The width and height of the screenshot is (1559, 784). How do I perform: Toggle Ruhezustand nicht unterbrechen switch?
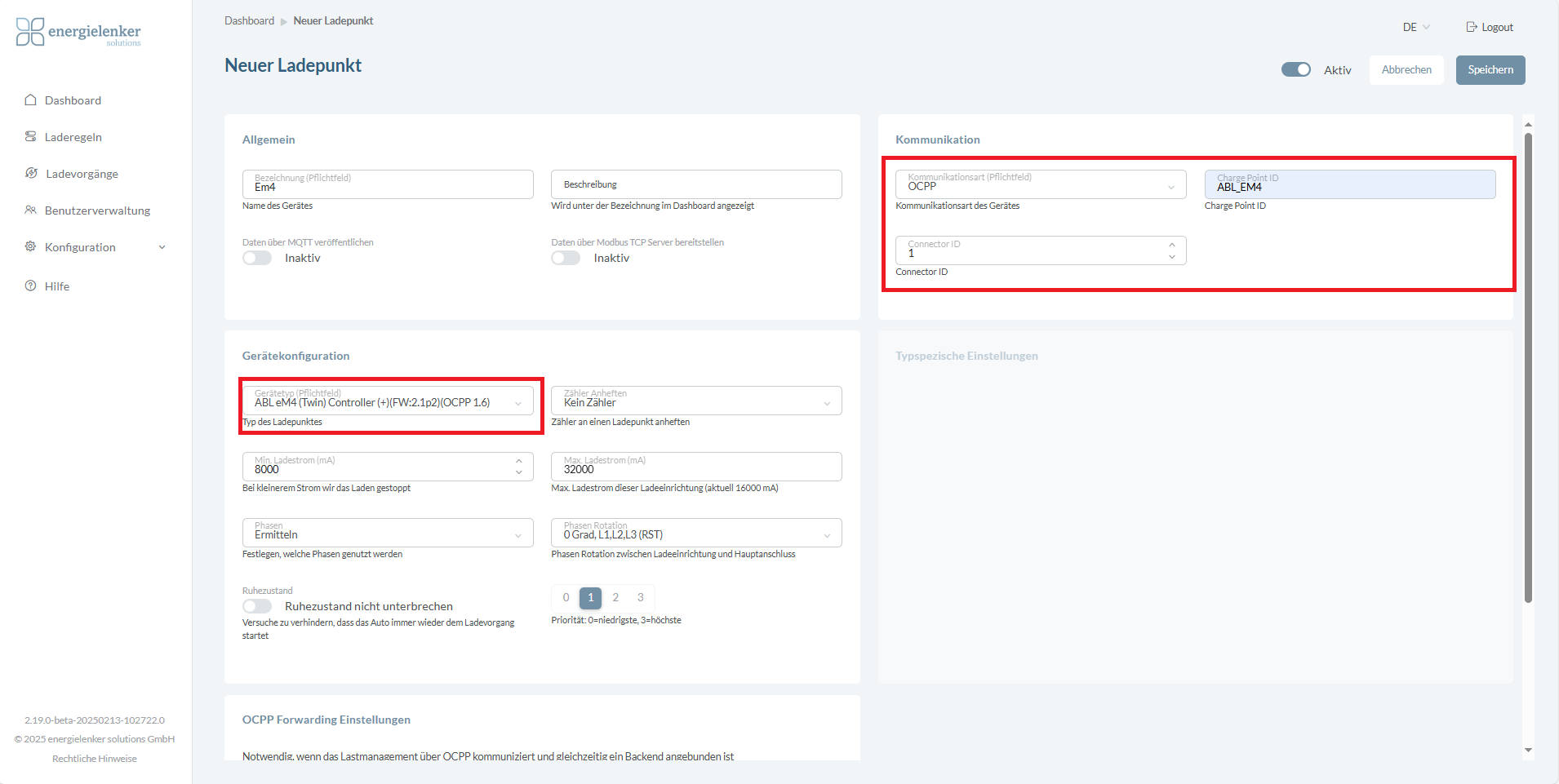pyautogui.click(x=257, y=607)
